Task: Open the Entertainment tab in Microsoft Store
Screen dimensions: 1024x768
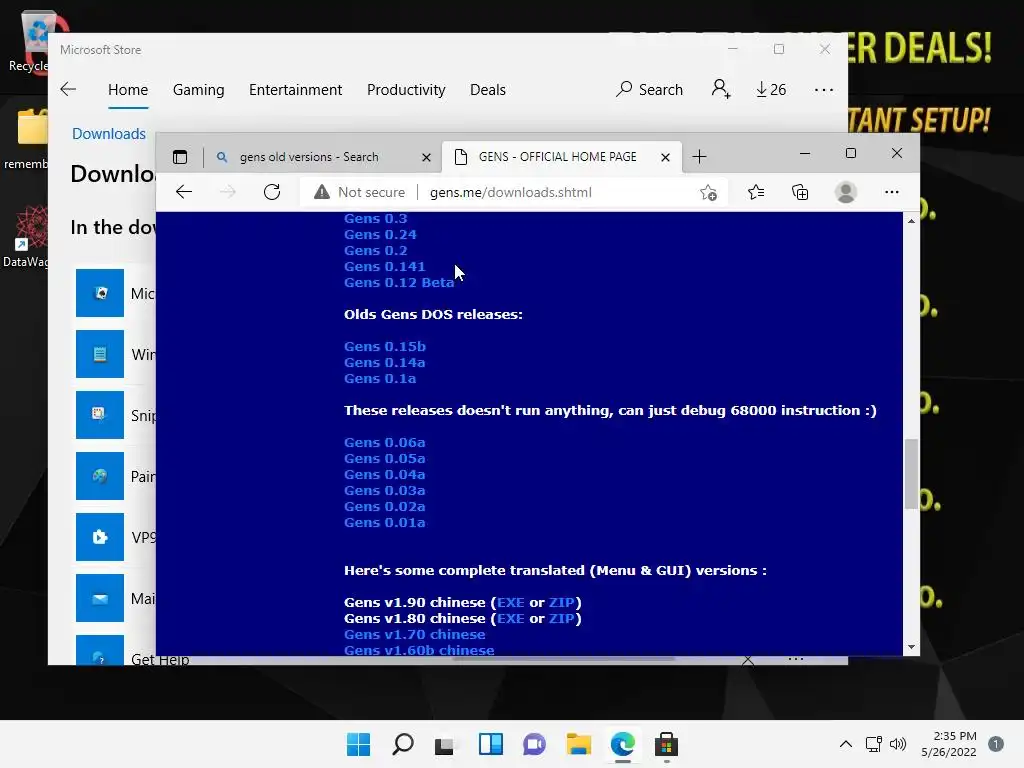Action: coord(295,89)
